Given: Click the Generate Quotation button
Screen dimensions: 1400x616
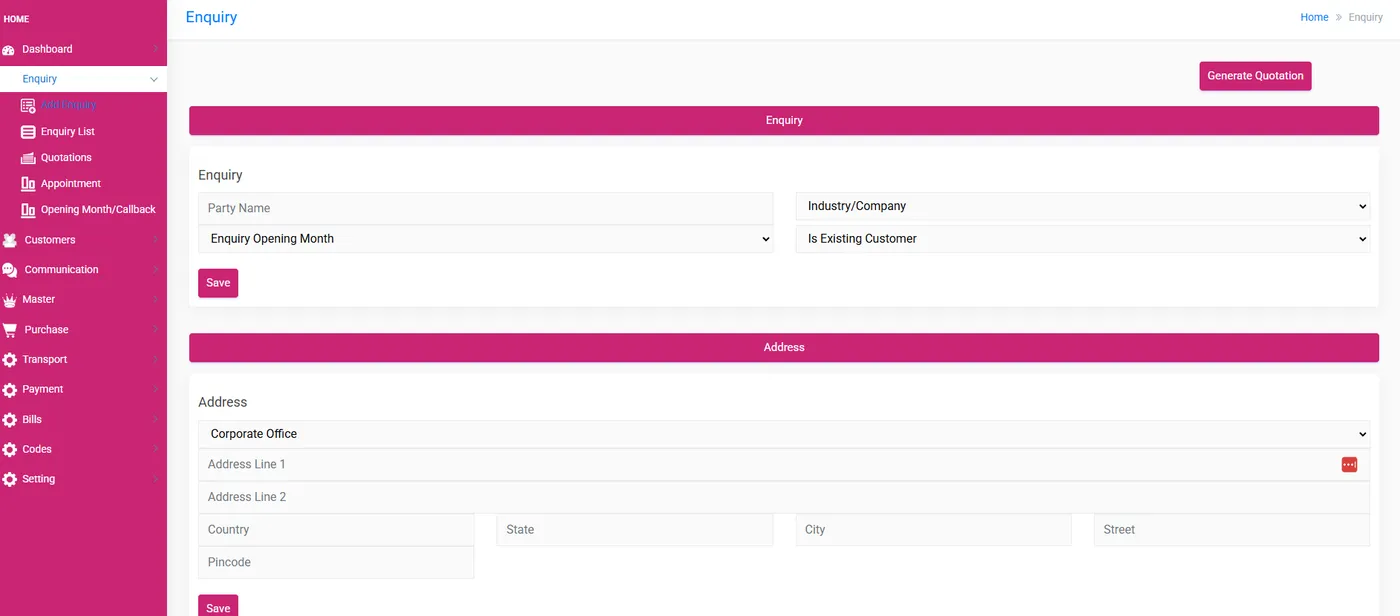Looking at the screenshot, I should tap(1255, 76).
